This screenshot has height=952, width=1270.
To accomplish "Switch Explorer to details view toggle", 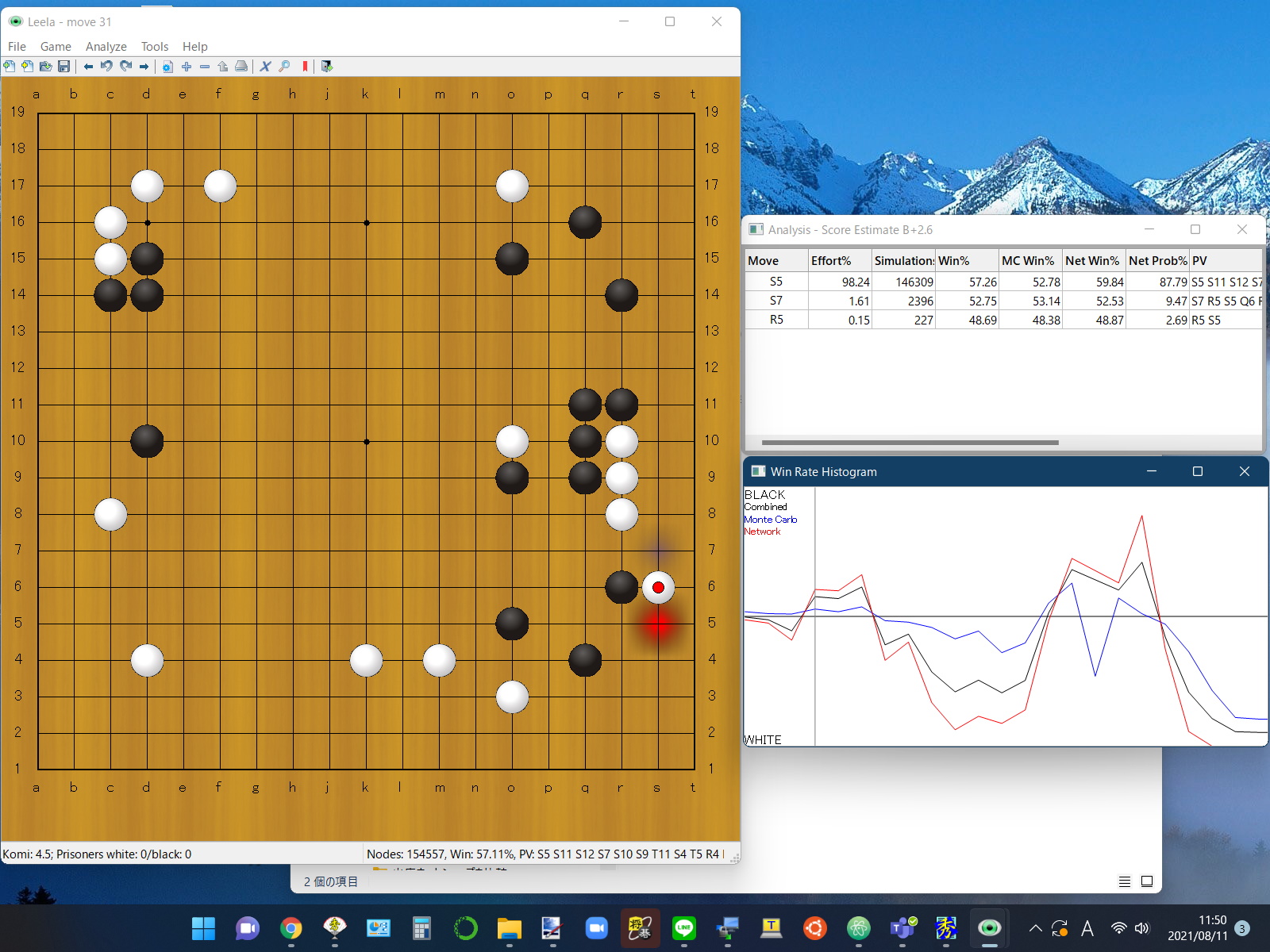I will 1124,881.
